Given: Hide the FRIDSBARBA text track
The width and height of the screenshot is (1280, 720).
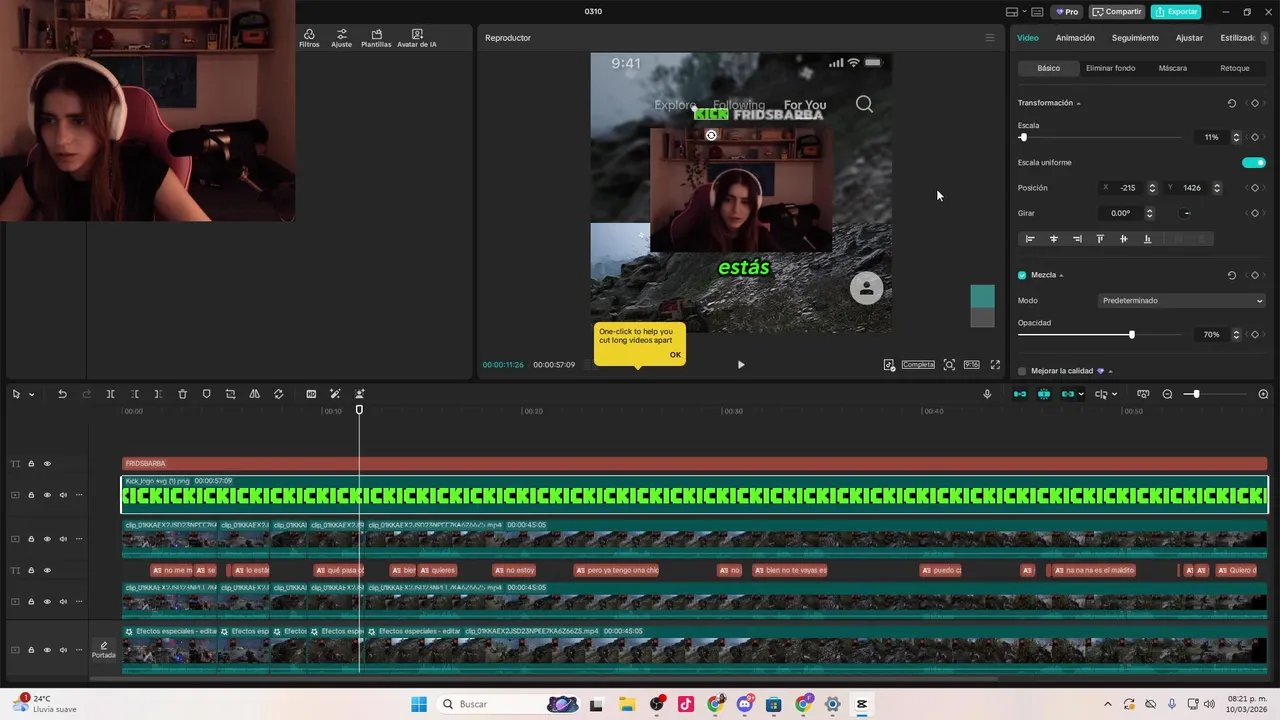Looking at the screenshot, I should pyautogui.click(x=47, y=464).
